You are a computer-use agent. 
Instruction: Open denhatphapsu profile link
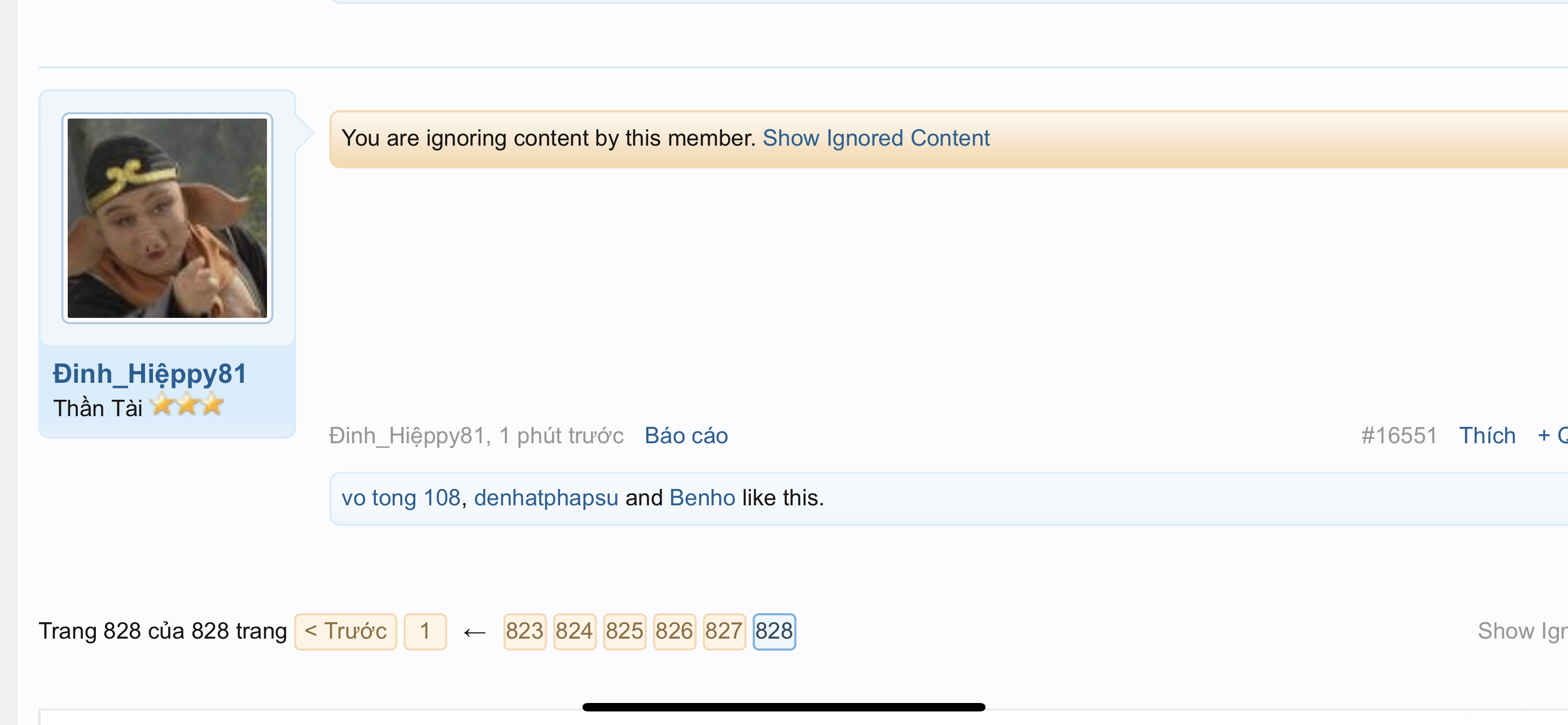(546, 498)
